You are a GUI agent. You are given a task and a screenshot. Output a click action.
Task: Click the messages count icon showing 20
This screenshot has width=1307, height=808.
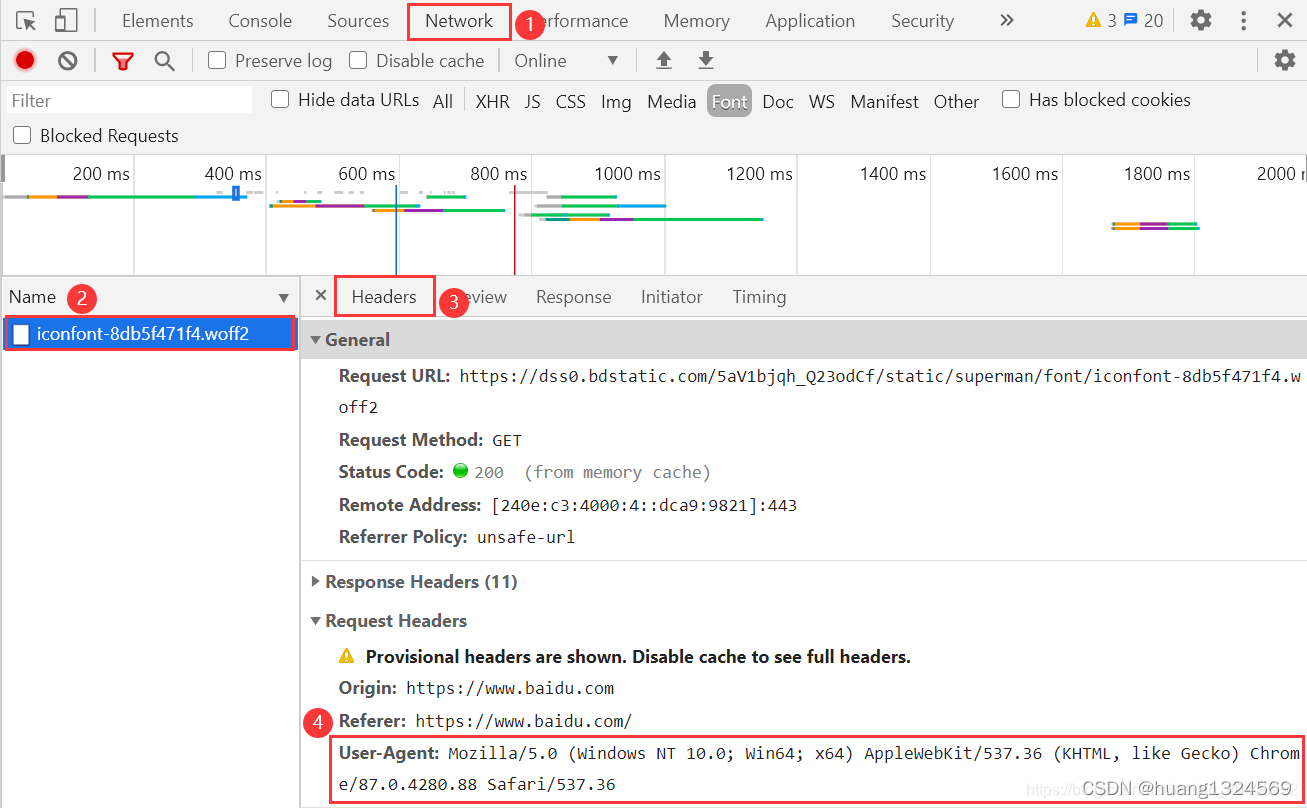pyautogui.click(x=1143, y=20)
